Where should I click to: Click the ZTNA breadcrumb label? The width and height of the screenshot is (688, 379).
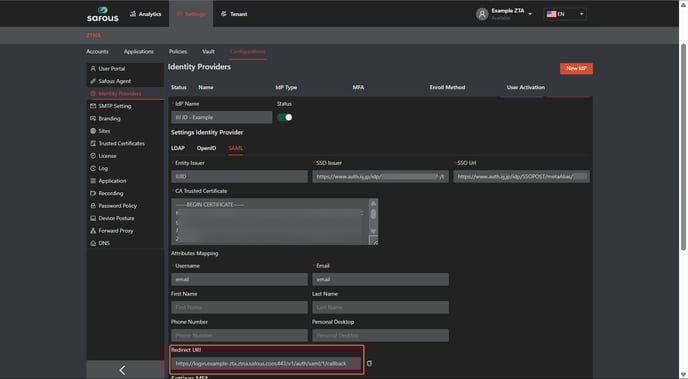pyautogui.click(x=93, y=36)
